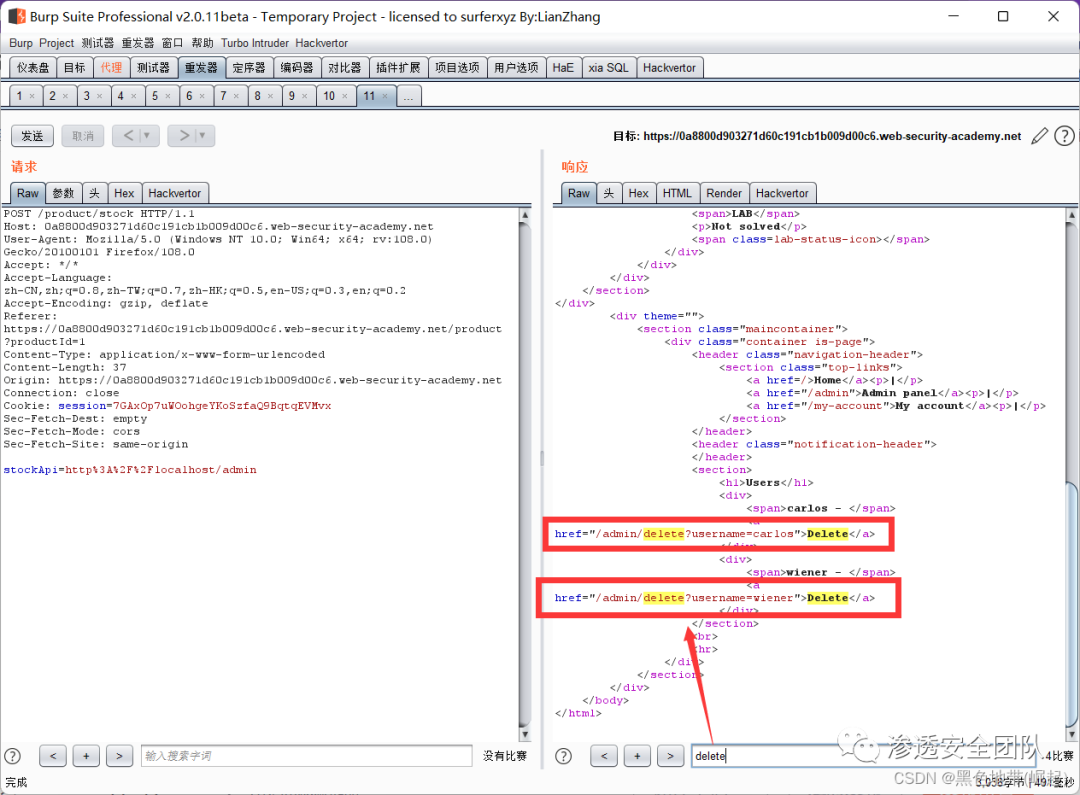
Task: Switch to the 测试器 intruder tab
Action: [x=153, y=68]
